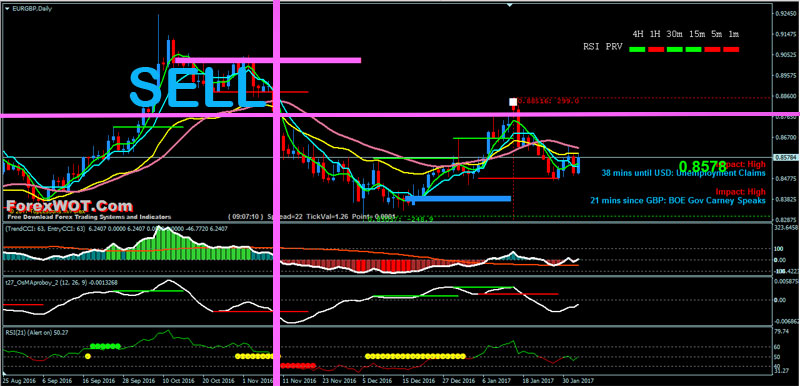Click the red RSI dot cluster in November
Image resolution: width=800 pixels, height=386 pixels.
pyautogui.click(x=298, y=366)
